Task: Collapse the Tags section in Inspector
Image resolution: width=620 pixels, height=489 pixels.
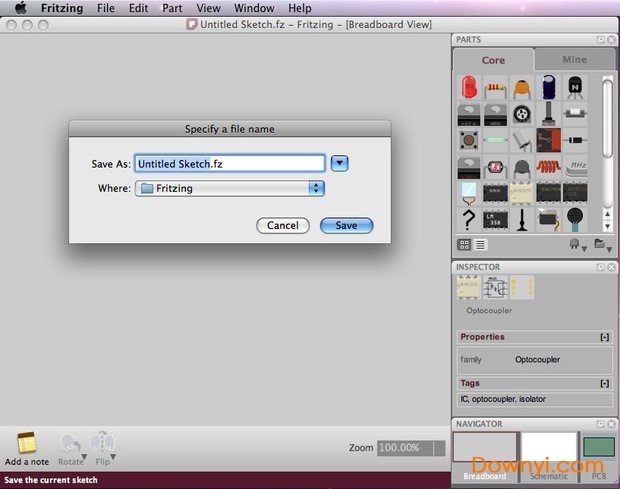Action: point(604,383)
